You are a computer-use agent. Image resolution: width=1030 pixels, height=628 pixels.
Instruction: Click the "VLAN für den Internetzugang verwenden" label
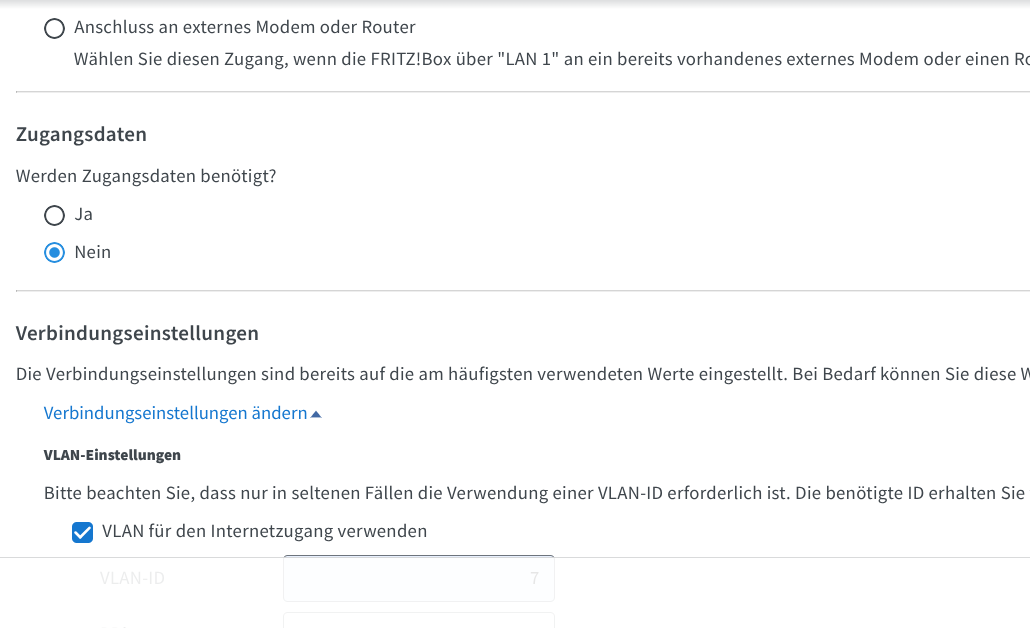click(x=264, y=531)
